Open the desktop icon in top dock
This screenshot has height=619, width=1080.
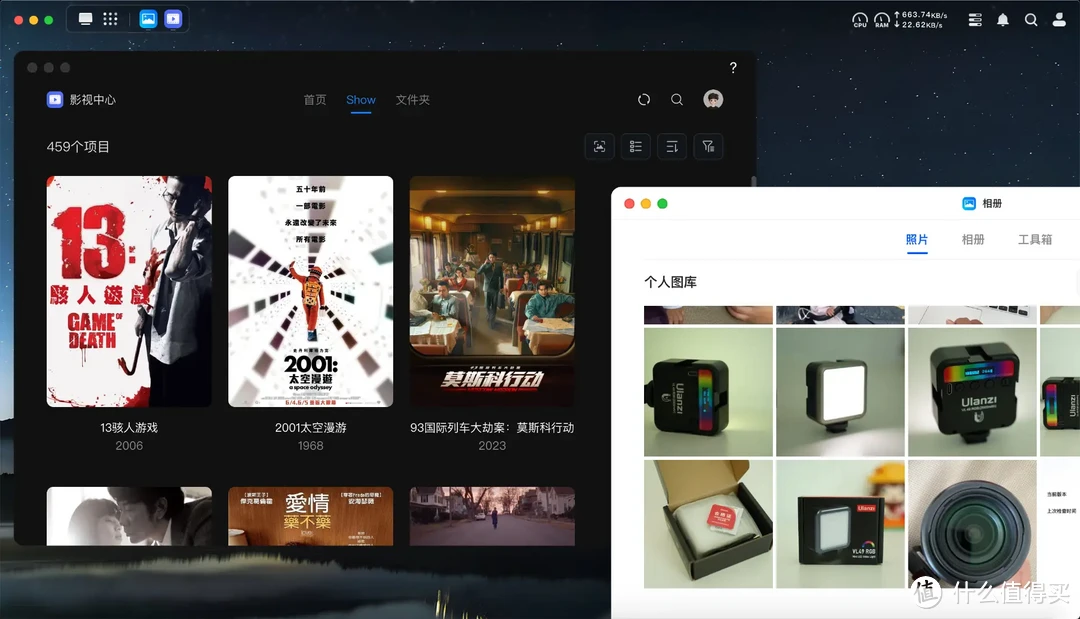coord(85,19)
